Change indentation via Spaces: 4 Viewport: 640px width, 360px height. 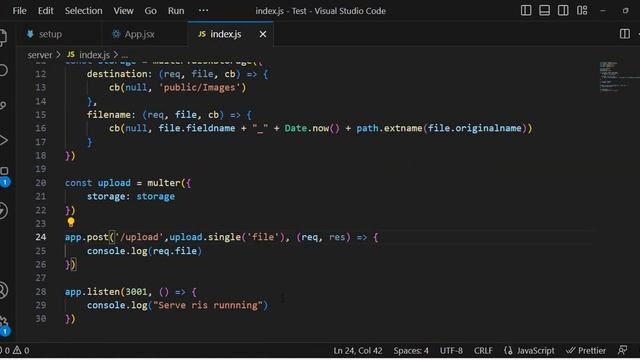(411, 351)
